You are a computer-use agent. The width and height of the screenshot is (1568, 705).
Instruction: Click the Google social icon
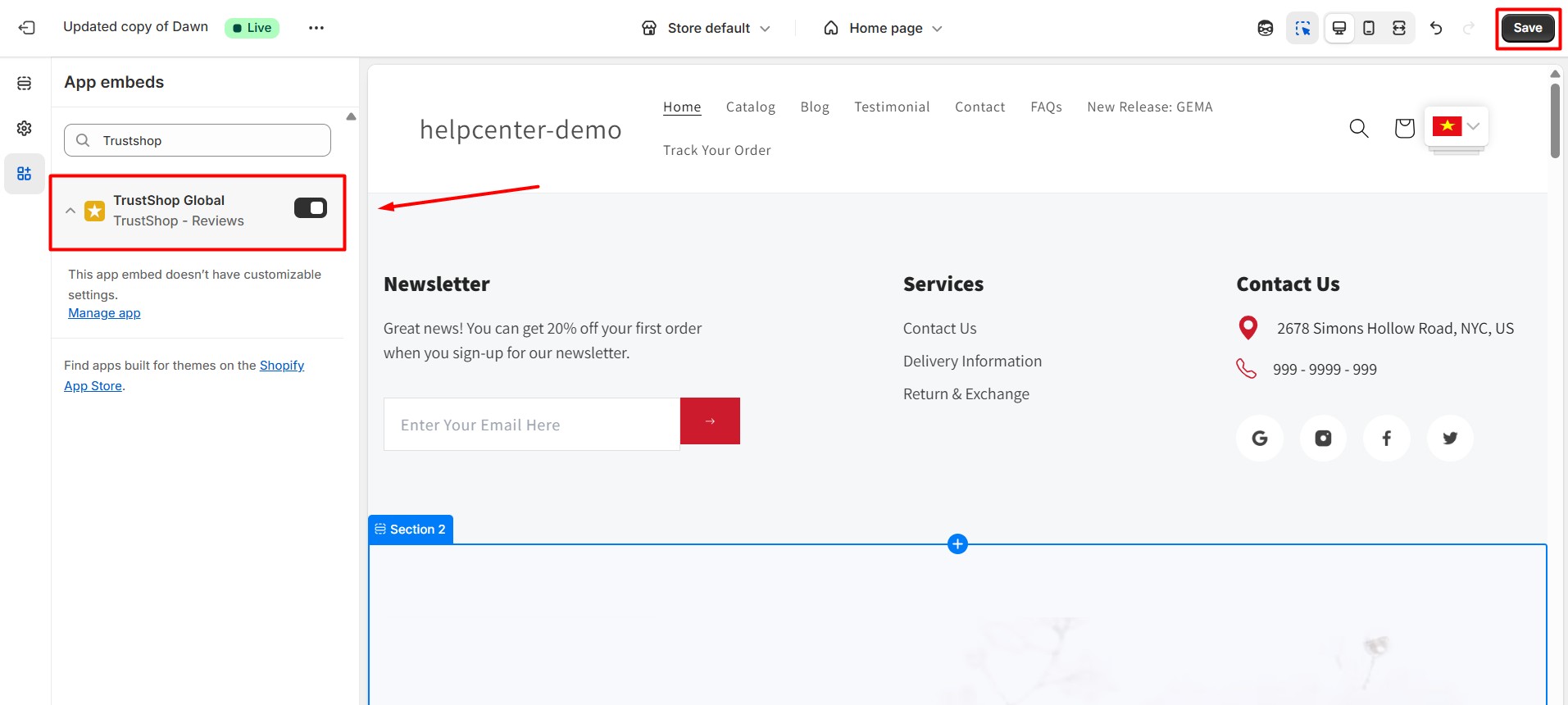tap(1260, 439)
